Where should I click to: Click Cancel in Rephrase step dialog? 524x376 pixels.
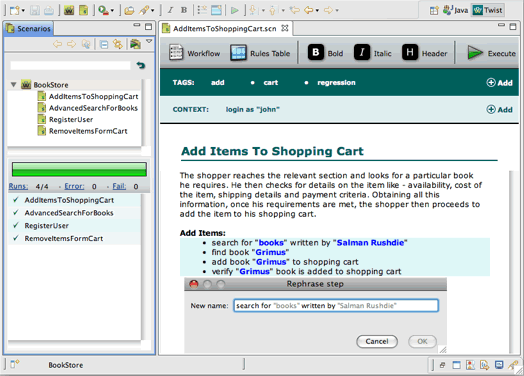click(x=377, y=341)
